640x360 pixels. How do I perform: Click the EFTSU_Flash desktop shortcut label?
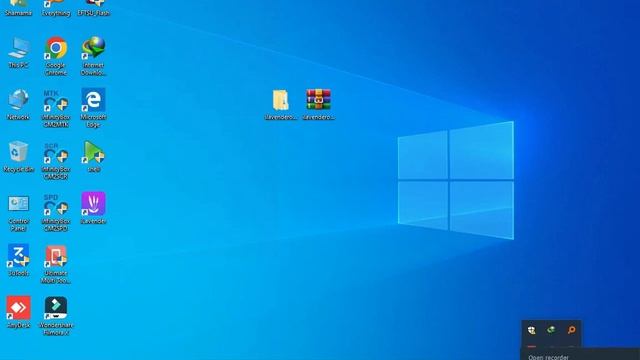pos(93,13)
